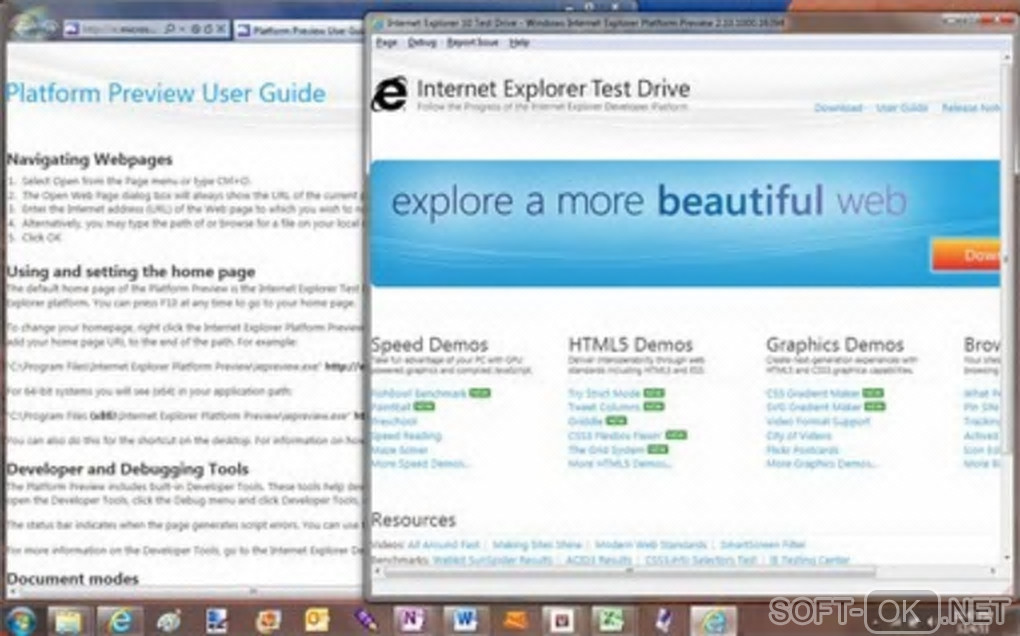Viewport: 1020px width, 636px height.
Task: Click the purple pen taskbar icon
Action: (364, 620)
